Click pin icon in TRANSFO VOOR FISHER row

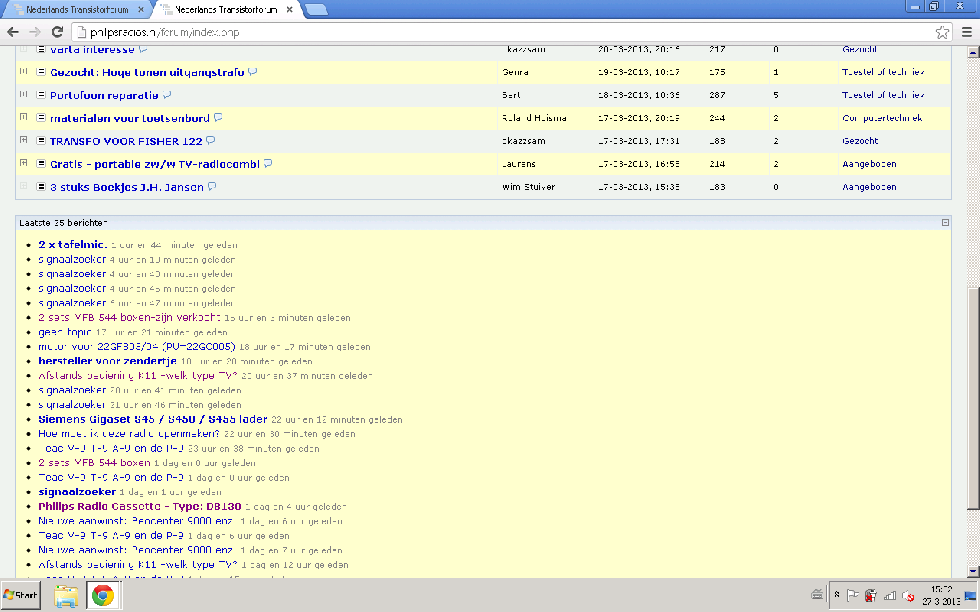[24, 140]
